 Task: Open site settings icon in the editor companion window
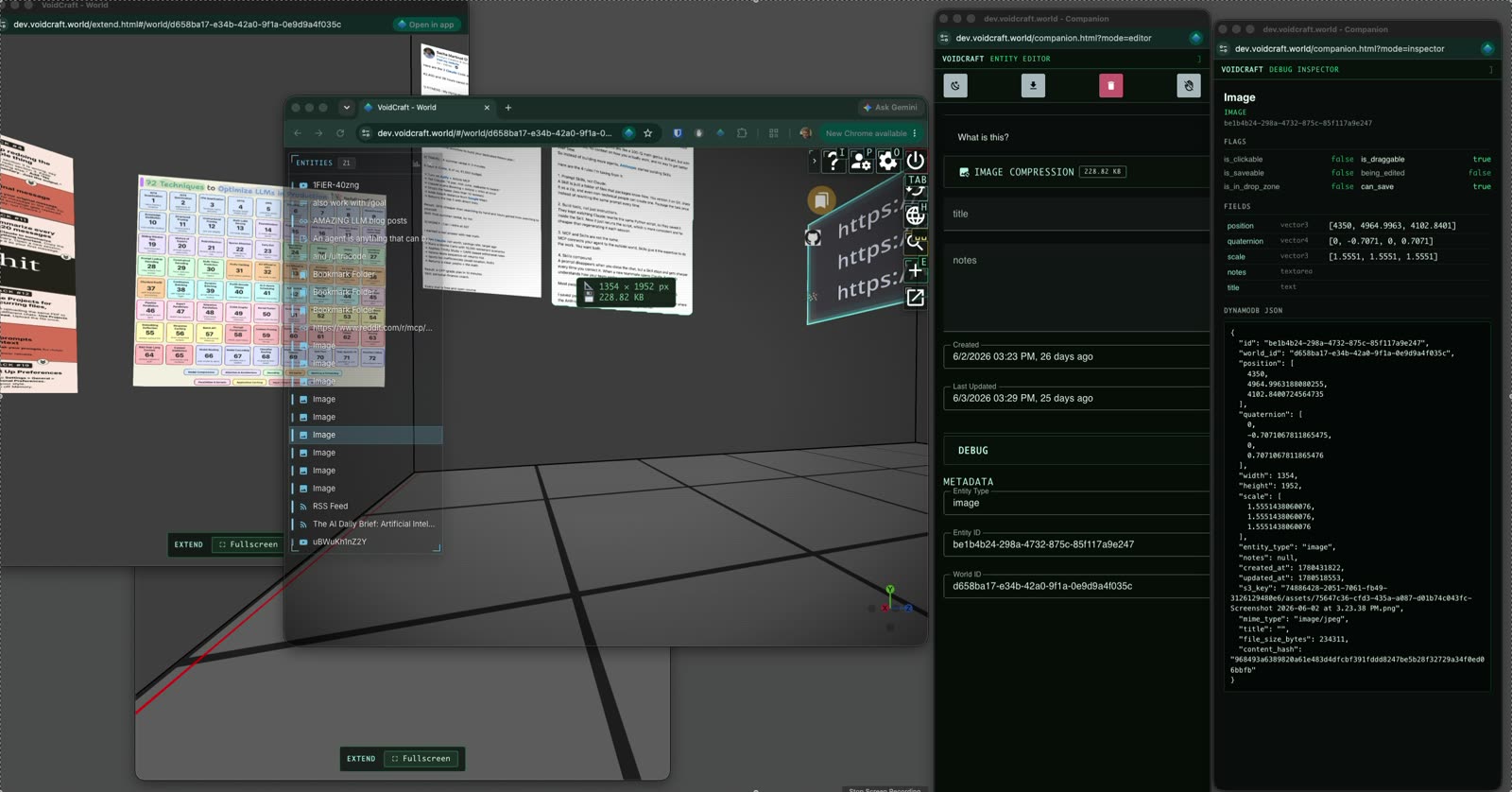pyautogui.click(x=944, y=38)
